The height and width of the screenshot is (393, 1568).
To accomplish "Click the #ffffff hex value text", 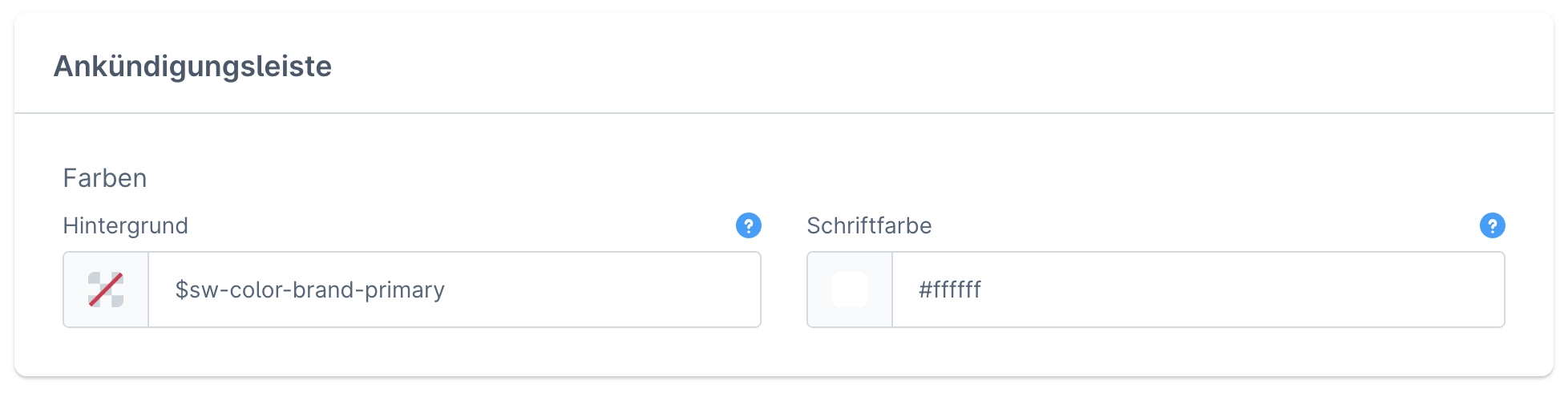I will [950, 290].
